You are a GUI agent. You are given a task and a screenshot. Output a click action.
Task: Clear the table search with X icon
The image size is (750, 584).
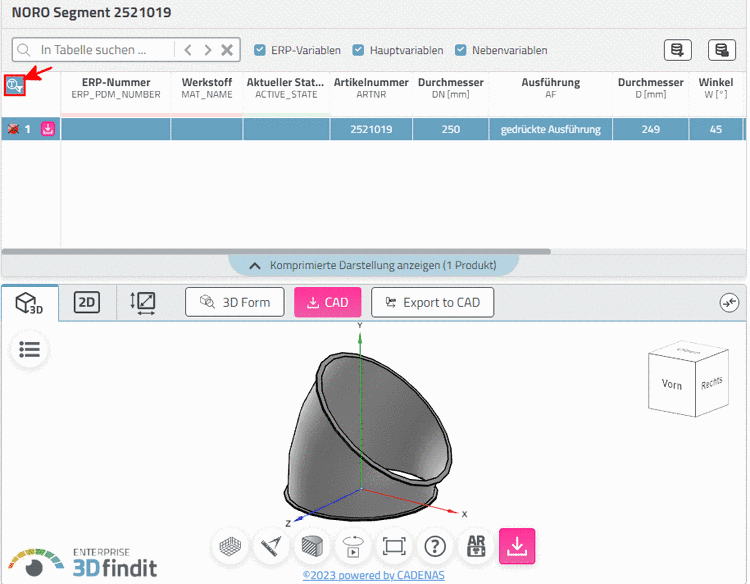227,50
